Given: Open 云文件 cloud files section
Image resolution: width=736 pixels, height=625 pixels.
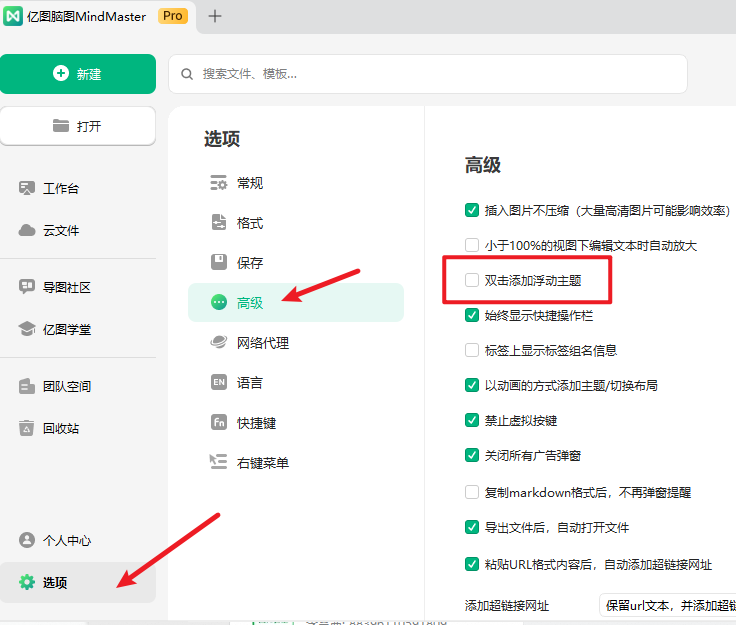Looking at the screenshot, I should tap(60, 230).
